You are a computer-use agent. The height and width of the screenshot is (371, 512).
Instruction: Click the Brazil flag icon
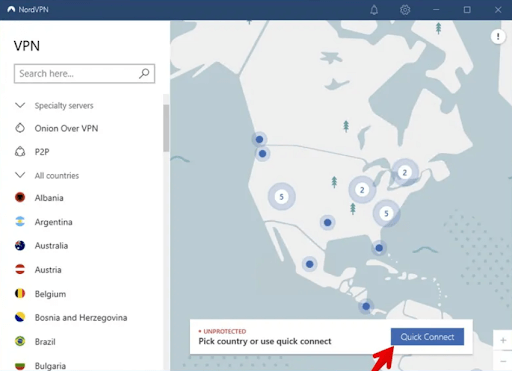[20, 341]
